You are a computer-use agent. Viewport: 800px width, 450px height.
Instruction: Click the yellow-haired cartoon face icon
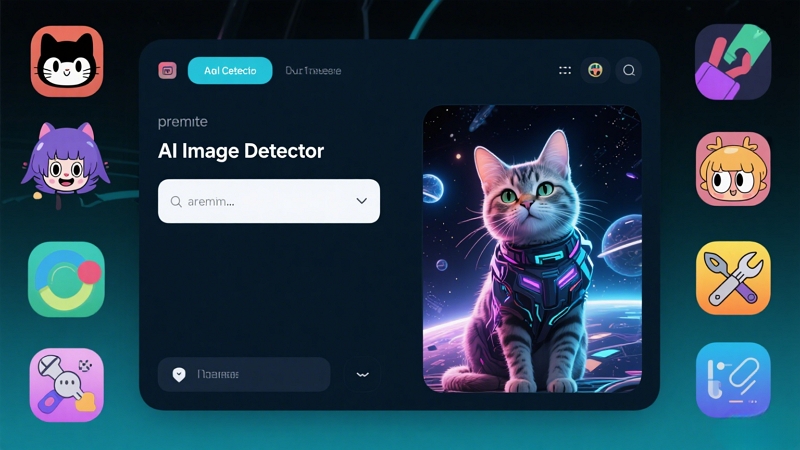(733, 169)
